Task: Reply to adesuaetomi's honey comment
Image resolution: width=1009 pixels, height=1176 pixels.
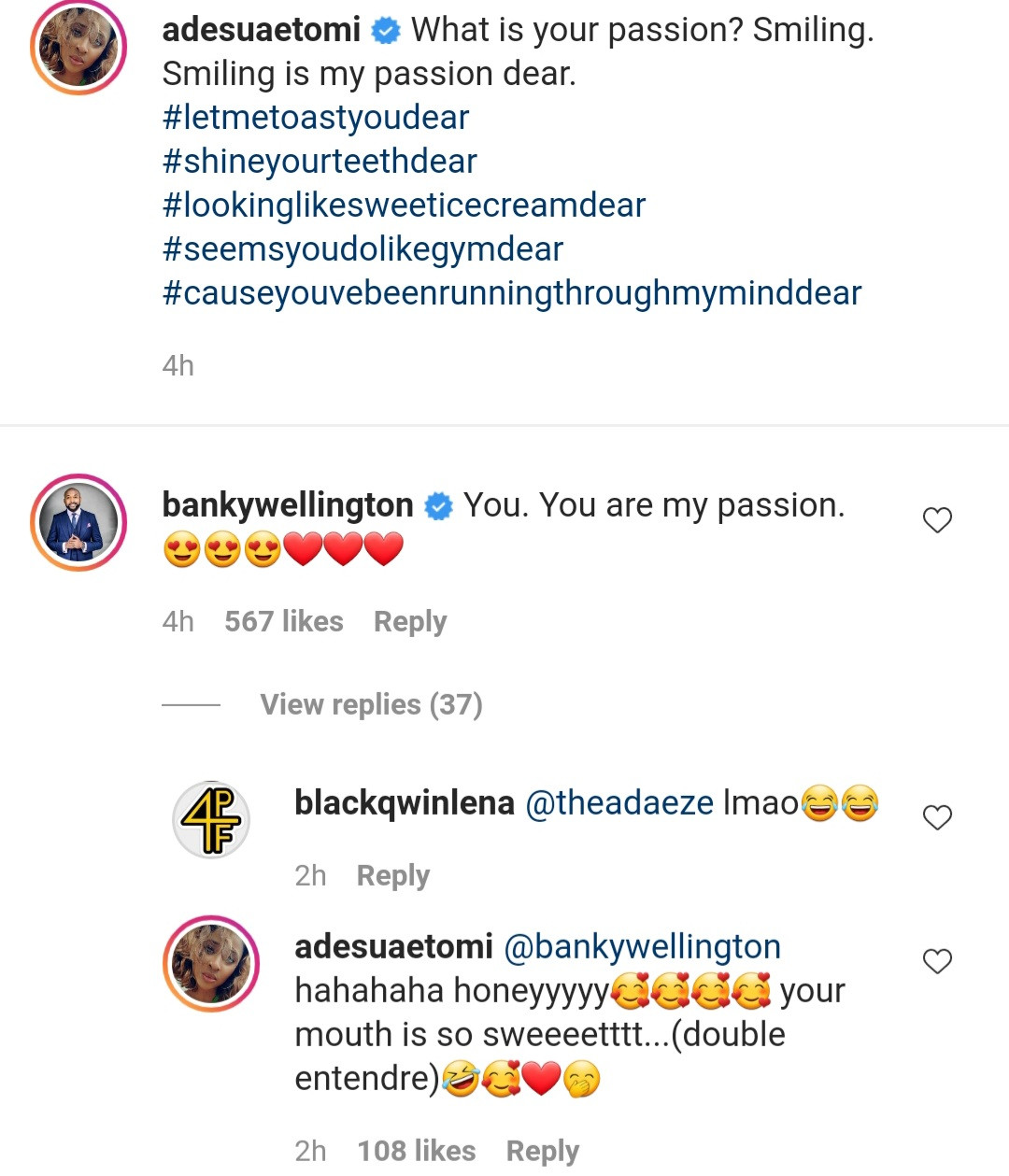Action: coord(543,1151)
